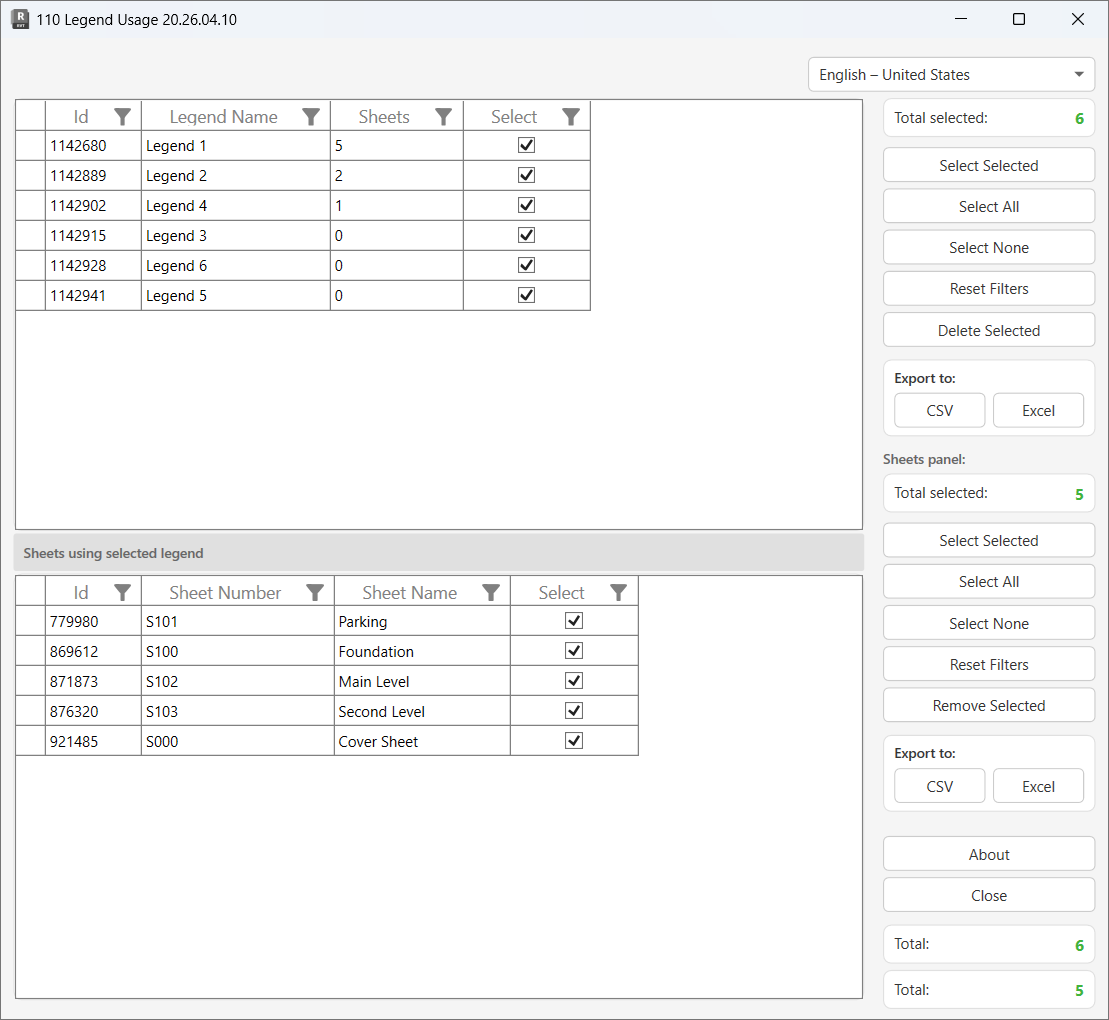
Task: Open filter on sheets table Id column
Action: (x=122, y=593)
